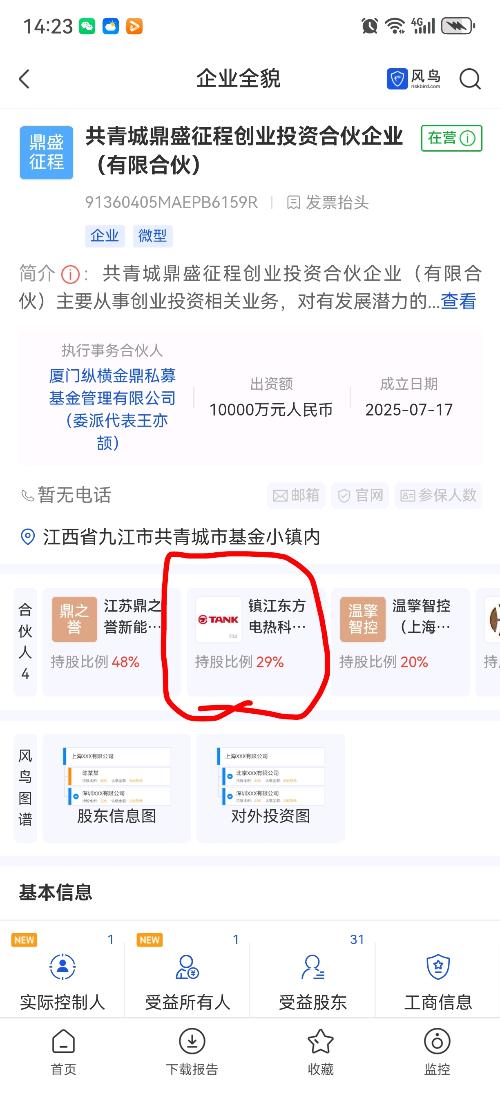Image resolution: width=500 pixels, height=1103 pixels.
Task: Open the 实际控制人 icon
Action: click(x=63, y=967)
